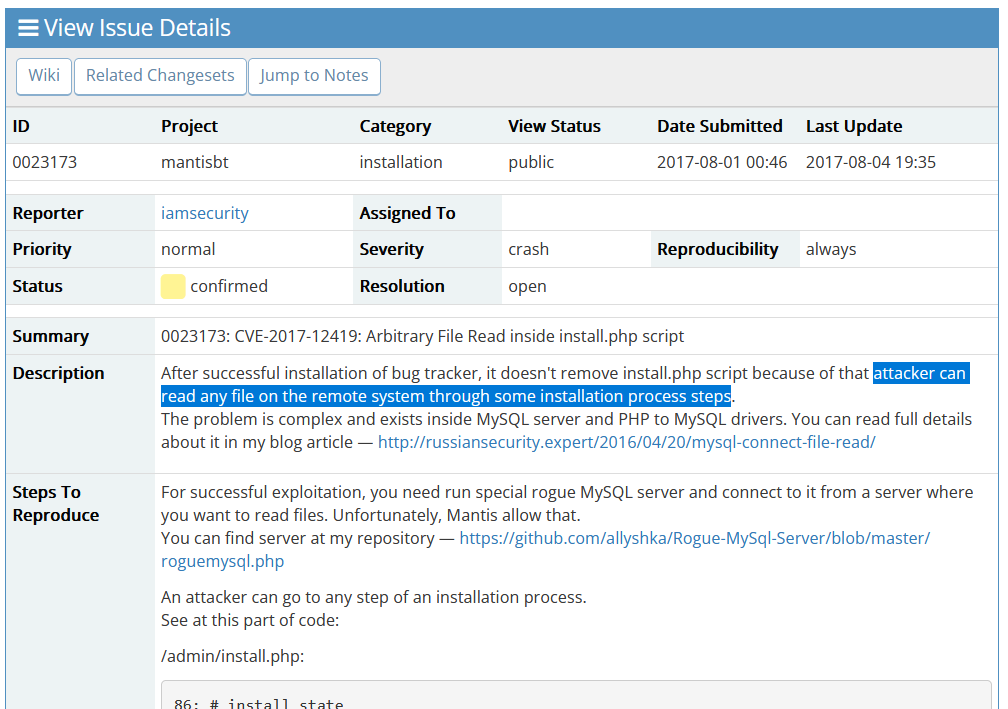The height and width of the screenshot is (709, 1008).
Task: Open the github.com Rogue-MySql-Server repository link
Action: click(545, 550)
